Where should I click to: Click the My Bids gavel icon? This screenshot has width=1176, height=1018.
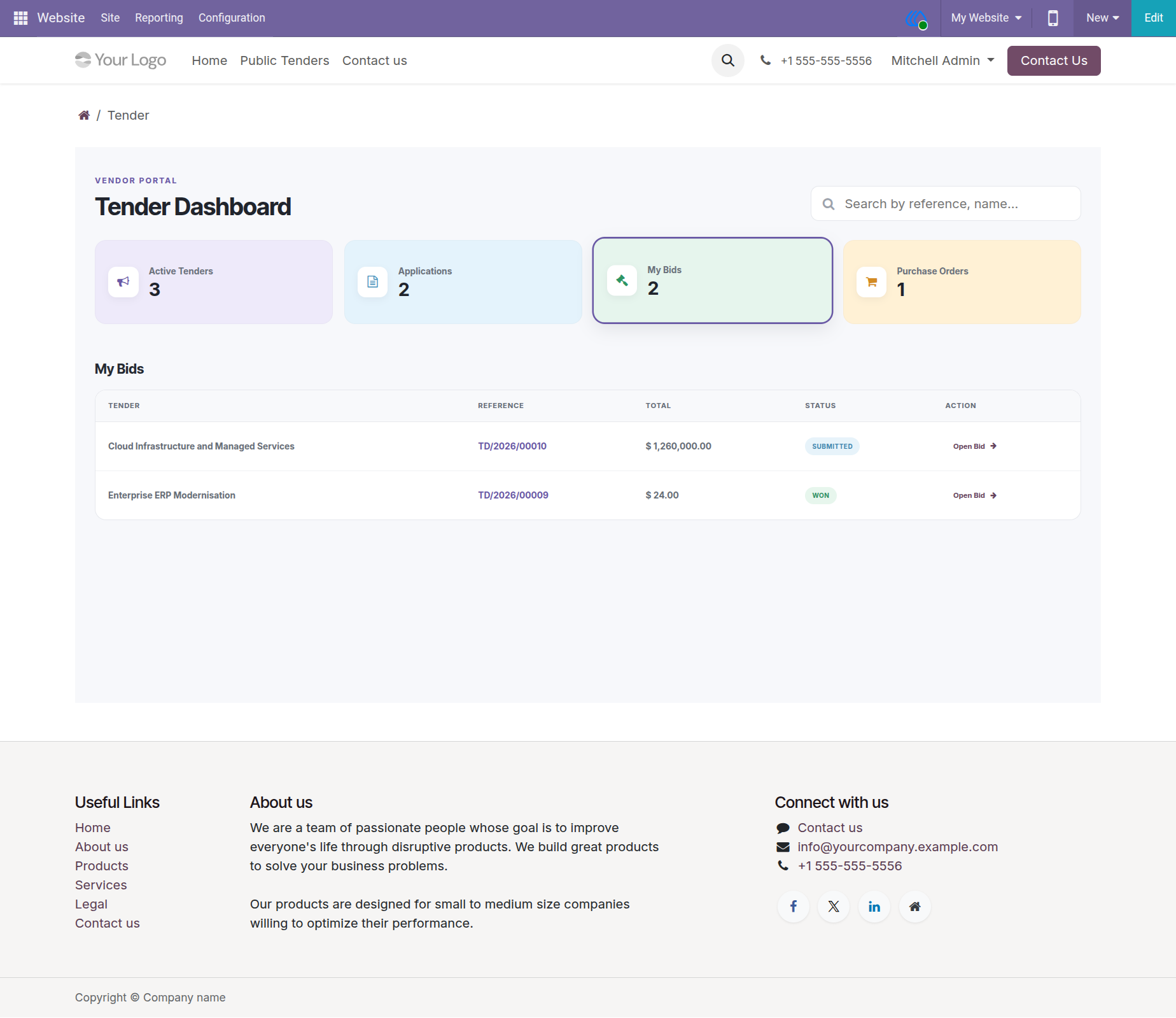(x=622, y=280)
